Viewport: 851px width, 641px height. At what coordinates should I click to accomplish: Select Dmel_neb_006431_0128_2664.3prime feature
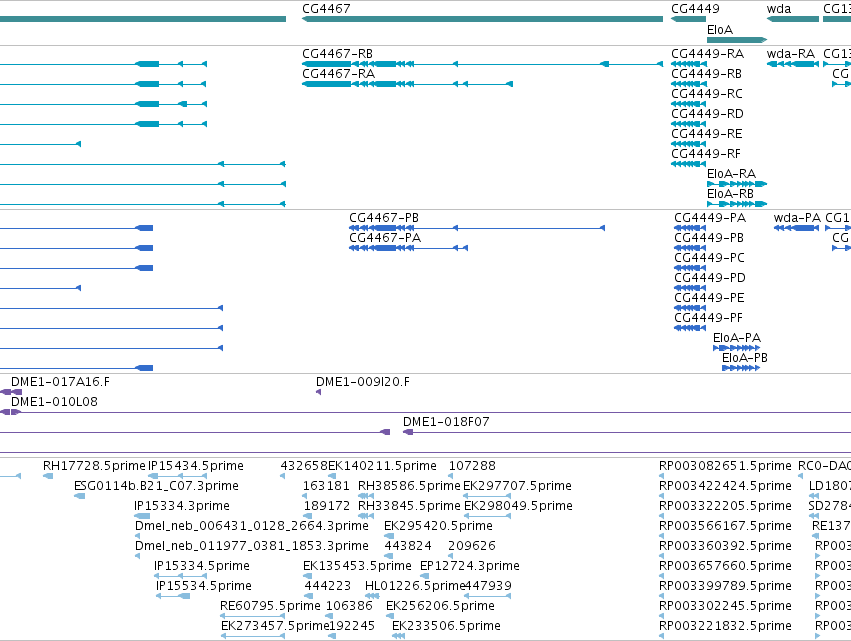coord(137,536)
